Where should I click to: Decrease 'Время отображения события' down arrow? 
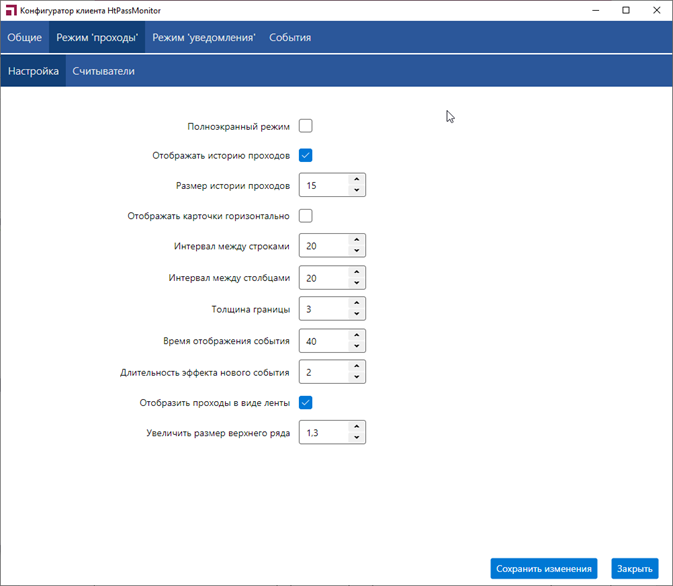pos(356,347)
